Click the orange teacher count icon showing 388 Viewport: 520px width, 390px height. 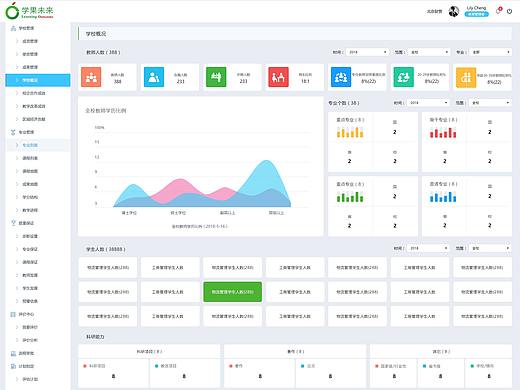point(91,77)
